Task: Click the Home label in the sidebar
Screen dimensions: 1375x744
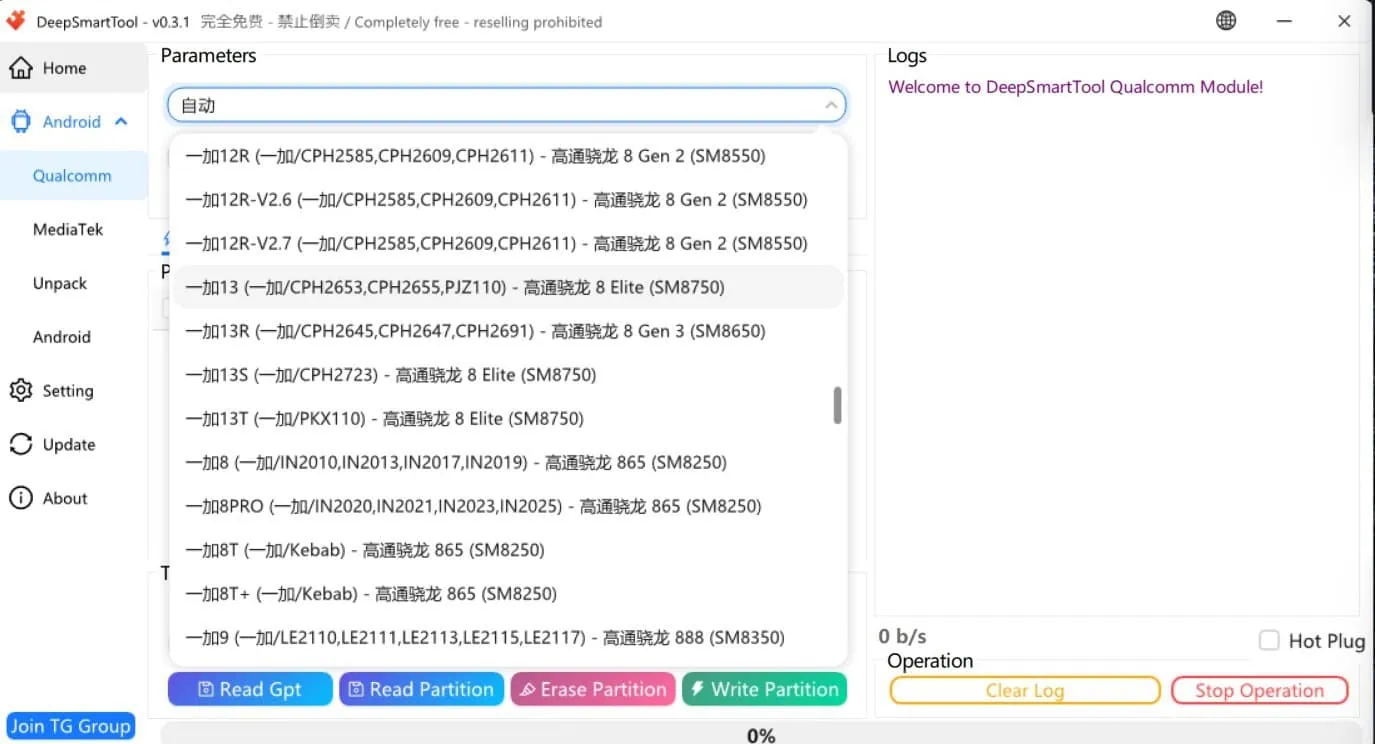Action: coord(64,68)
